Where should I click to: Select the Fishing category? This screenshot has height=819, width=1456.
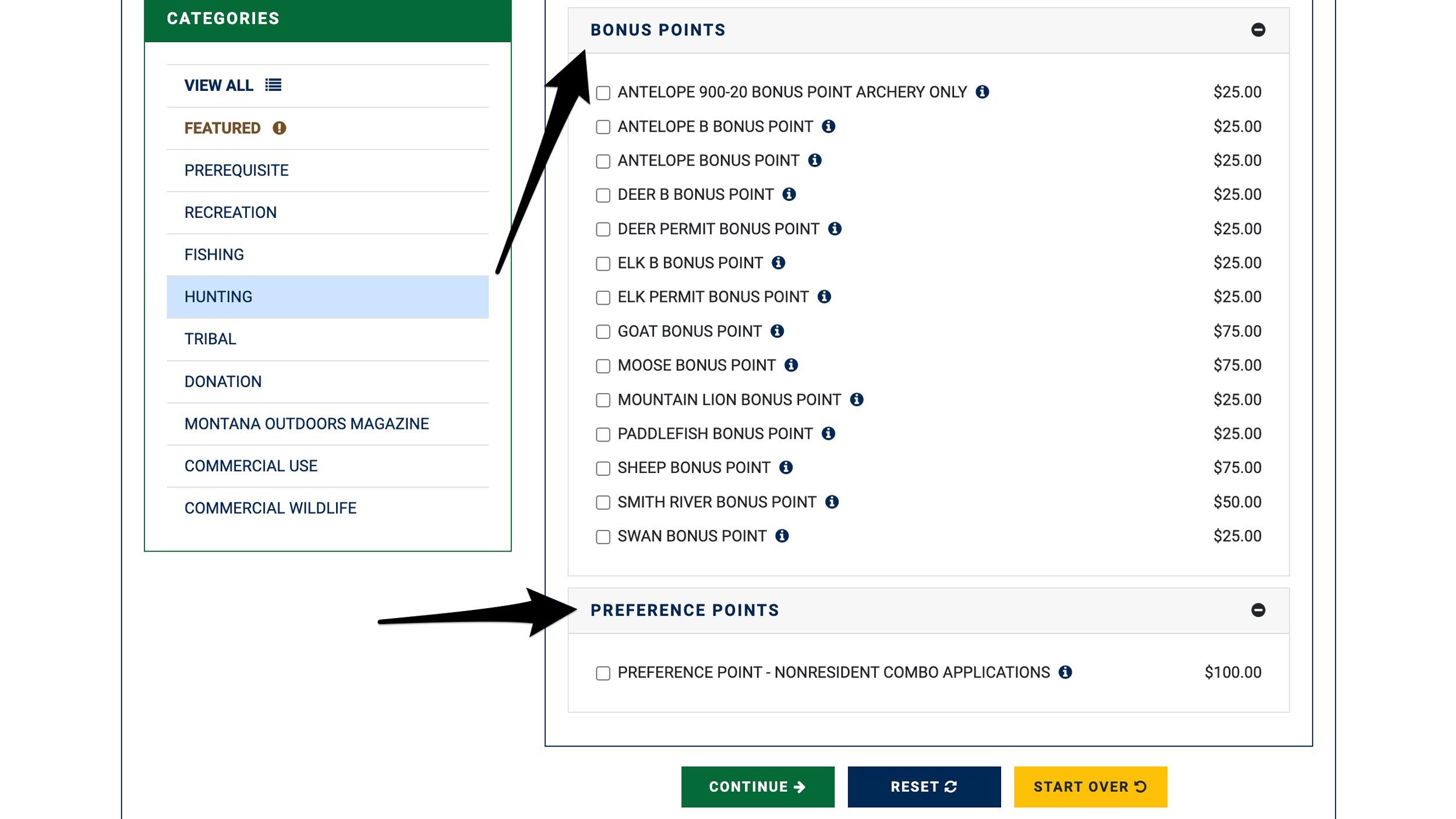click(x=214, y=255)
